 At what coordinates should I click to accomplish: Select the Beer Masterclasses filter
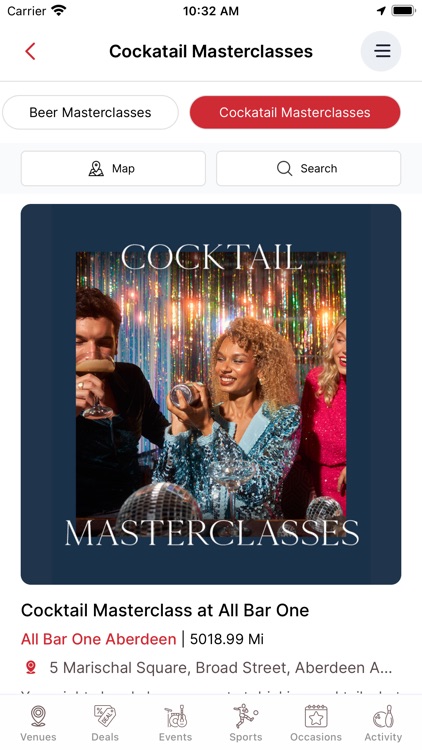click(90, 112)
